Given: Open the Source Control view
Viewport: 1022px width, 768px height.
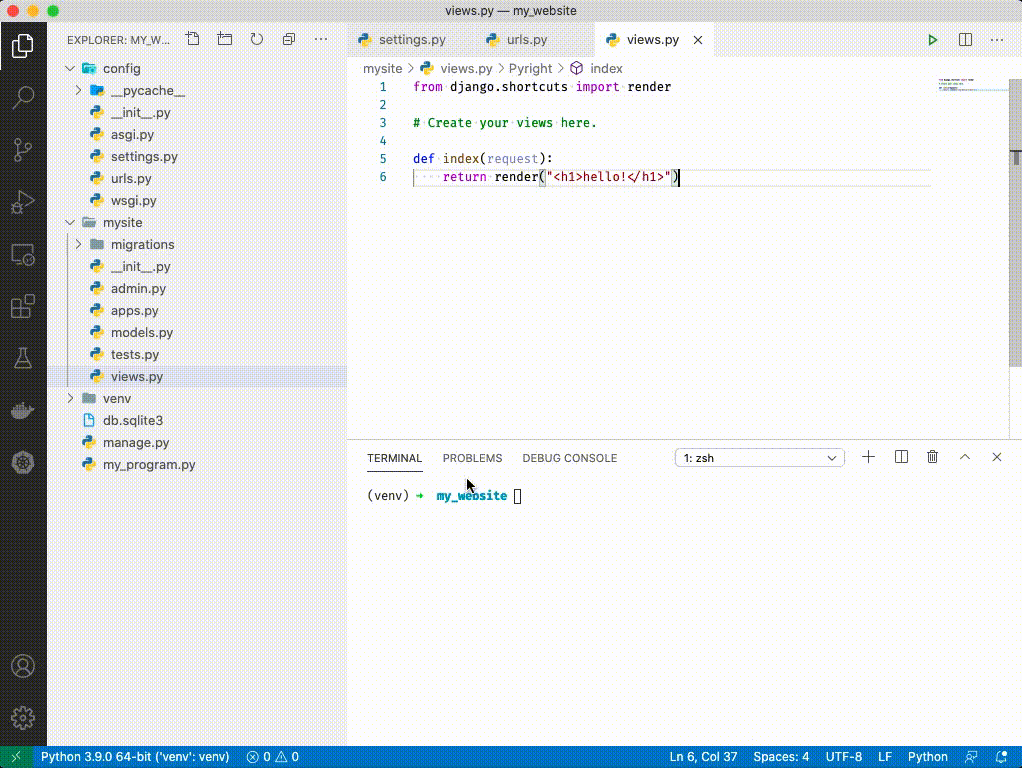Looking at the screenshot, I should (x=23, y=150).
